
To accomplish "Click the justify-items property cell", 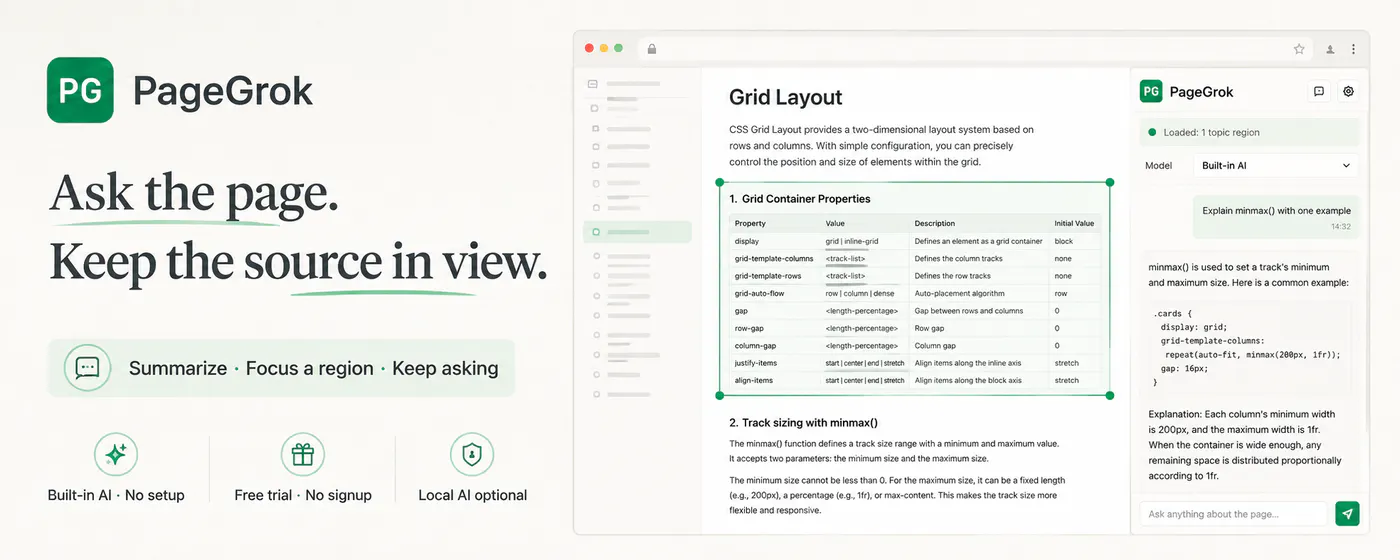I will click(x=755, y=363).
